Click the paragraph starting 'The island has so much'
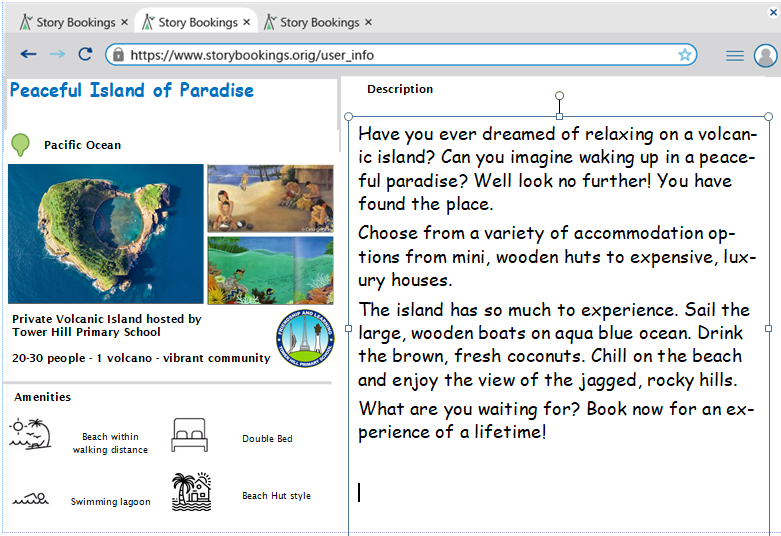 (x=554, y=345)
